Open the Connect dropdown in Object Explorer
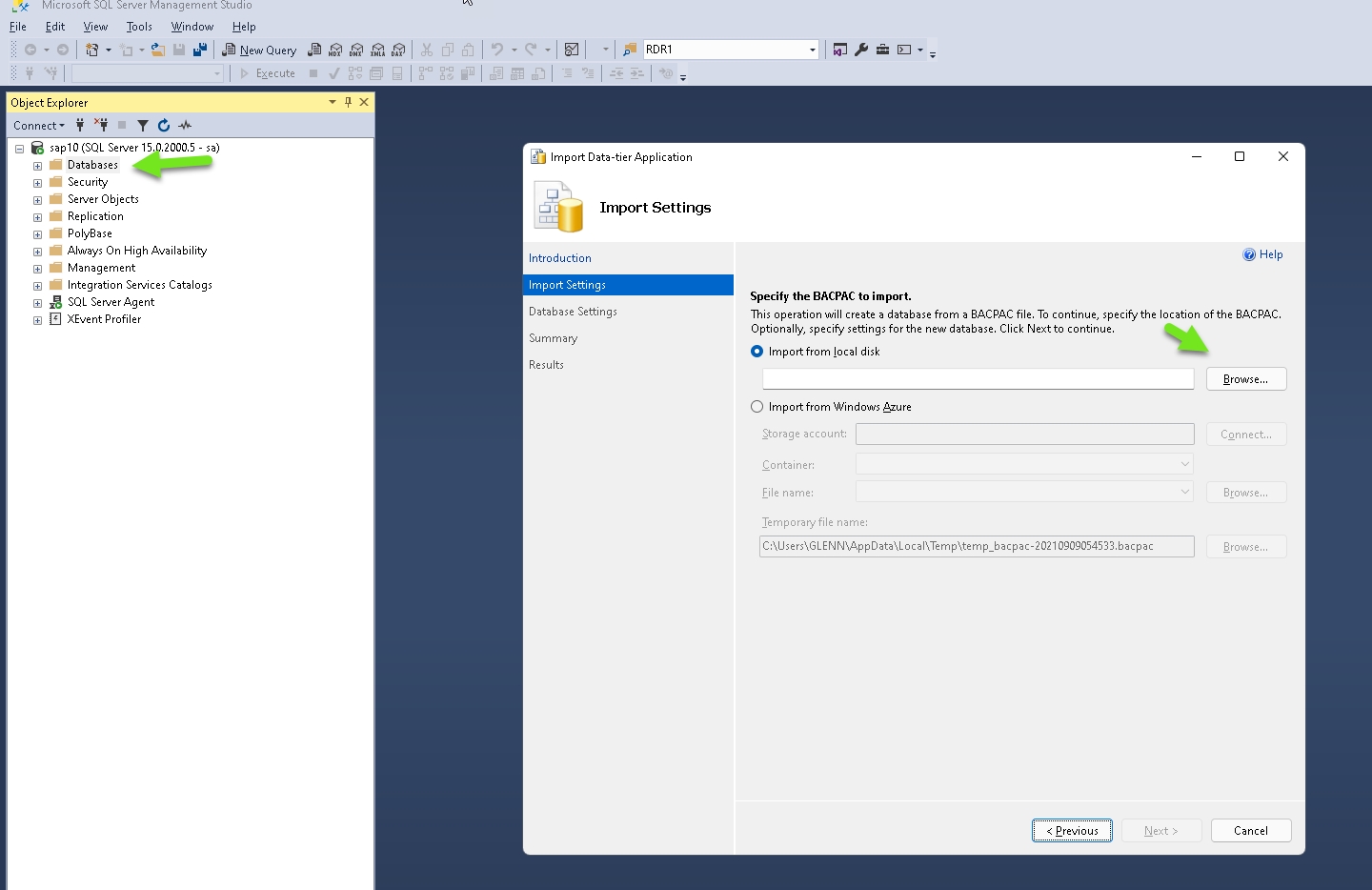Image resolution: width=1372 pixels, height=890 pixels. [x=39, y=126]
